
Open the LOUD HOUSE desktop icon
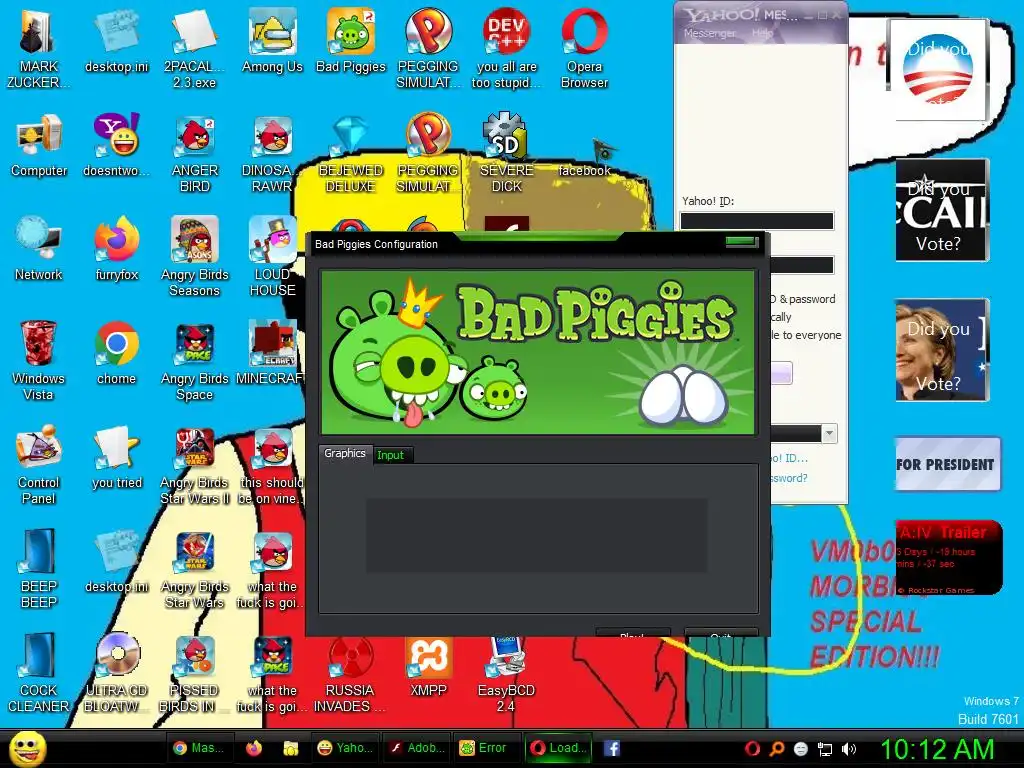tap(272, 257)
